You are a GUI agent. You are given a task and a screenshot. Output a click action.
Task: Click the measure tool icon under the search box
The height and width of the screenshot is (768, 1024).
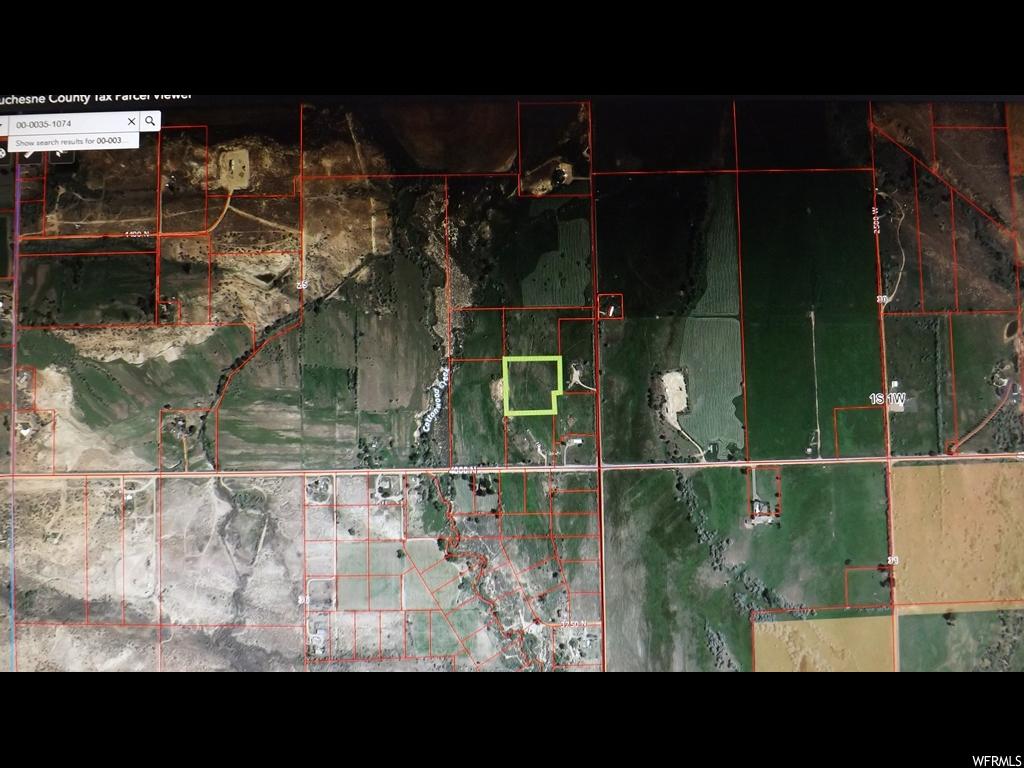[x=29, y=155]
